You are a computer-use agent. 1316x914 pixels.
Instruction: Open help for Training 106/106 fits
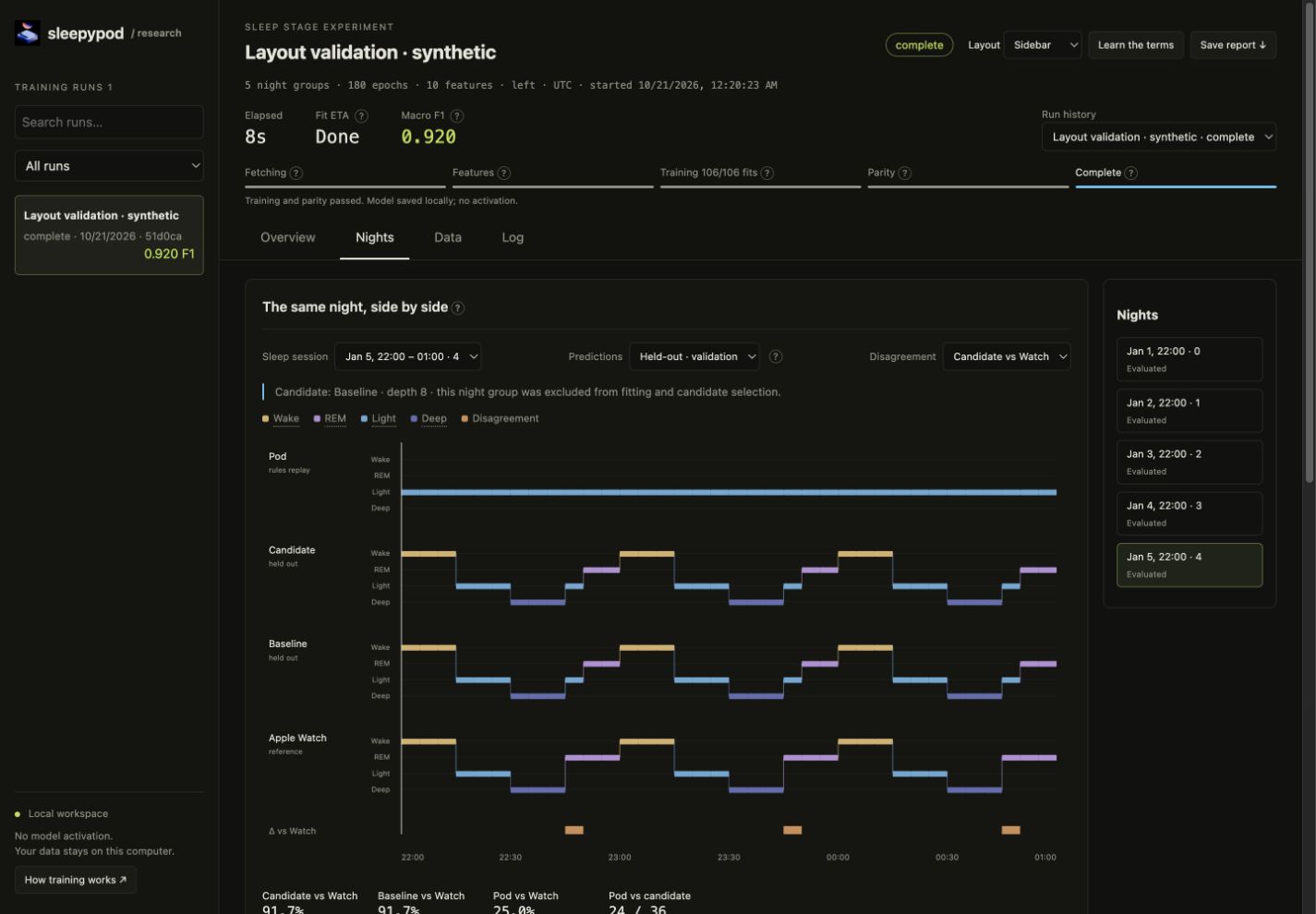pos(767,173)
